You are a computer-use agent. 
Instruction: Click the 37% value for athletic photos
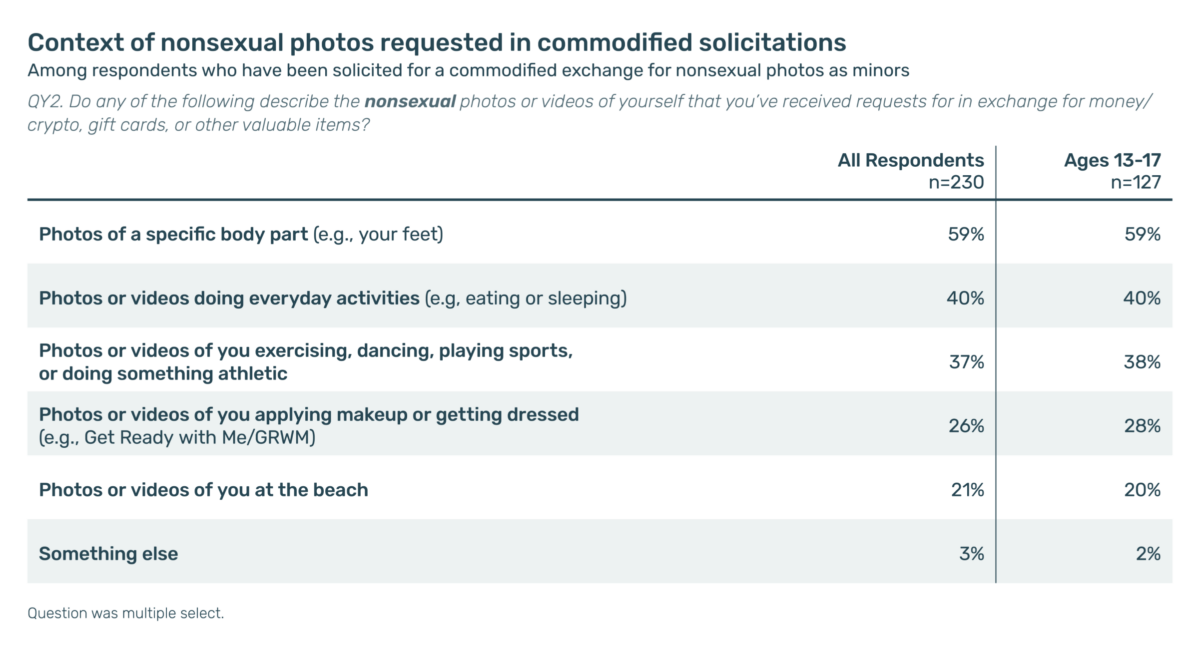pyautogui.click(x=967, y=362)
